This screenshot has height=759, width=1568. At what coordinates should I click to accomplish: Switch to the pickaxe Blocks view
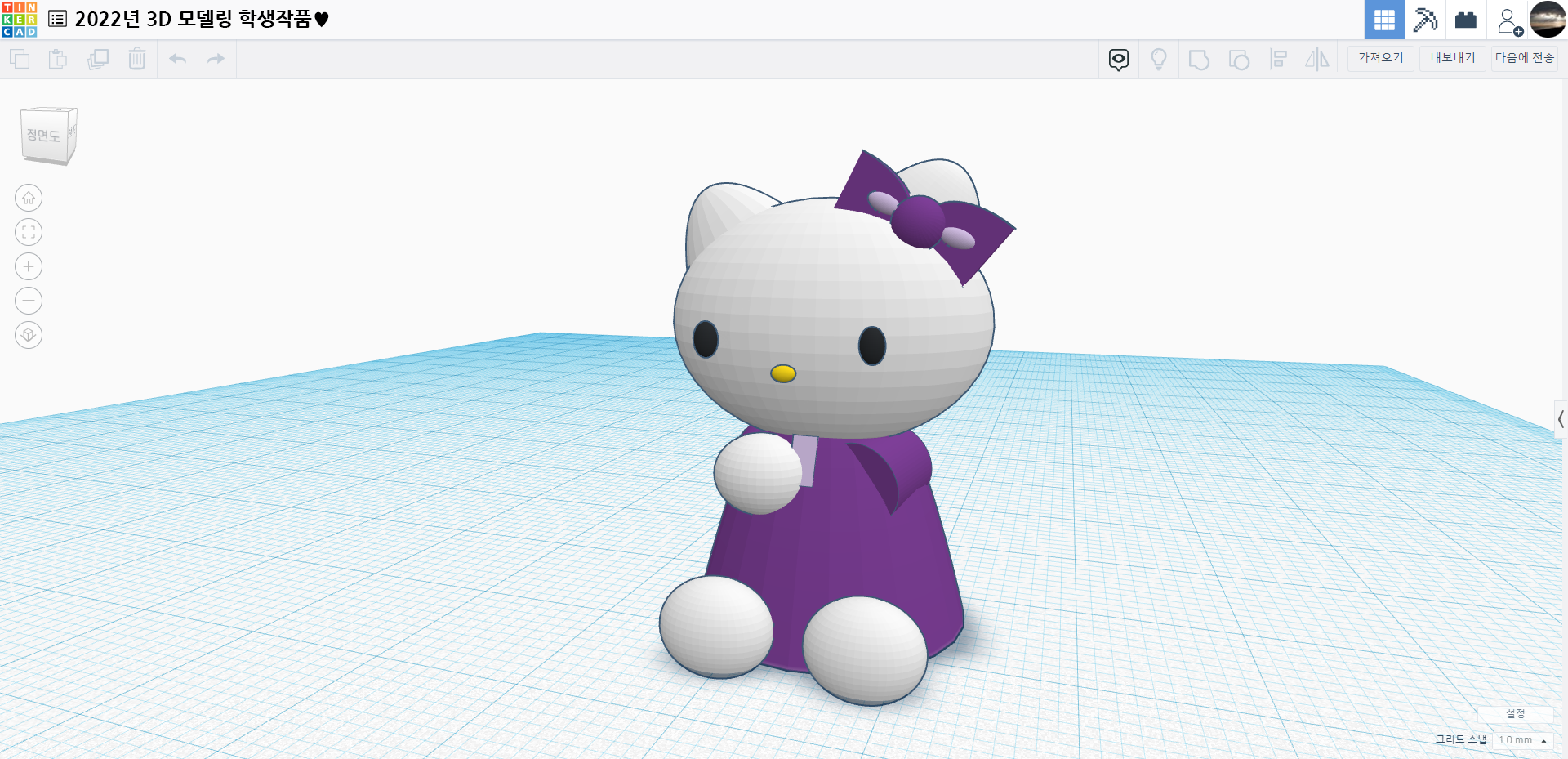pos(1425,20)
